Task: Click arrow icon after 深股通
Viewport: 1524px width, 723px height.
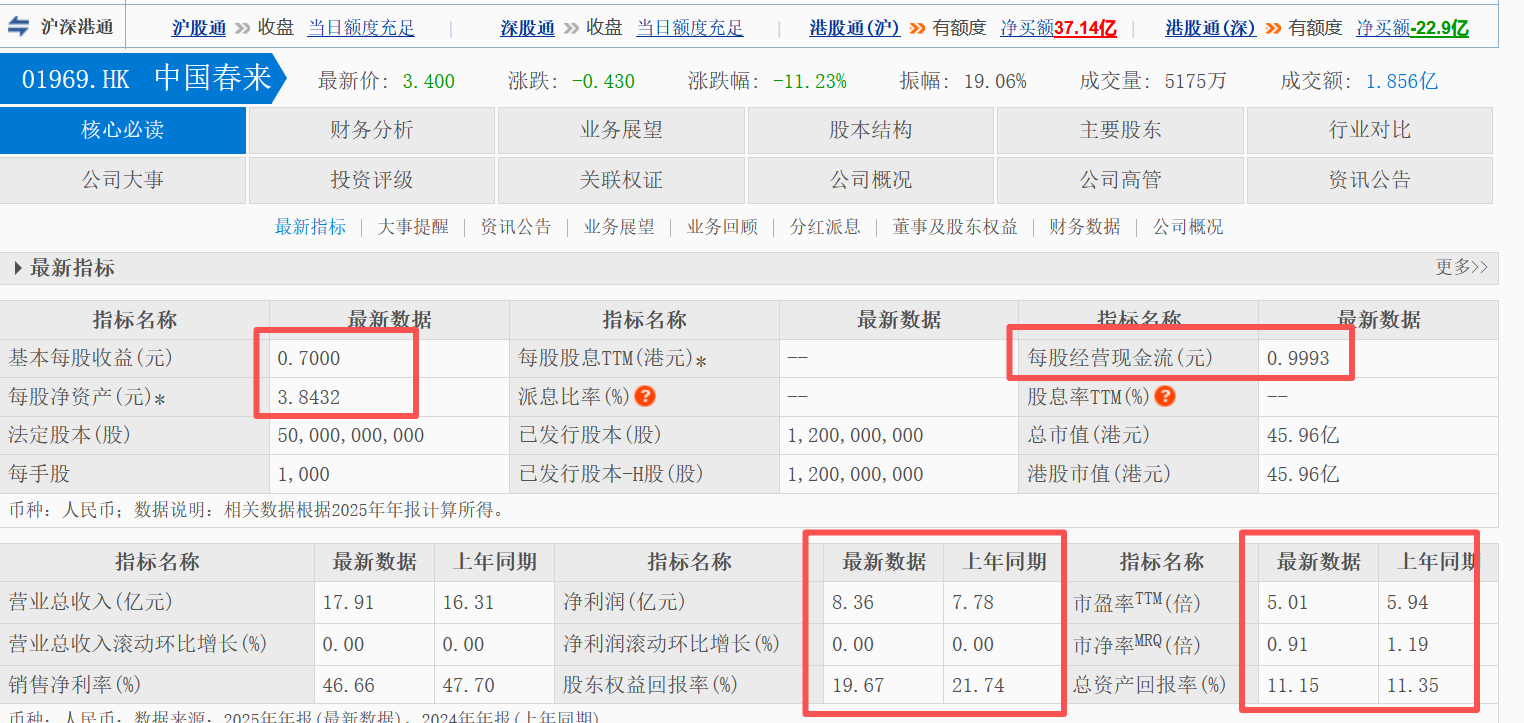Action: (x=570, y=28)
